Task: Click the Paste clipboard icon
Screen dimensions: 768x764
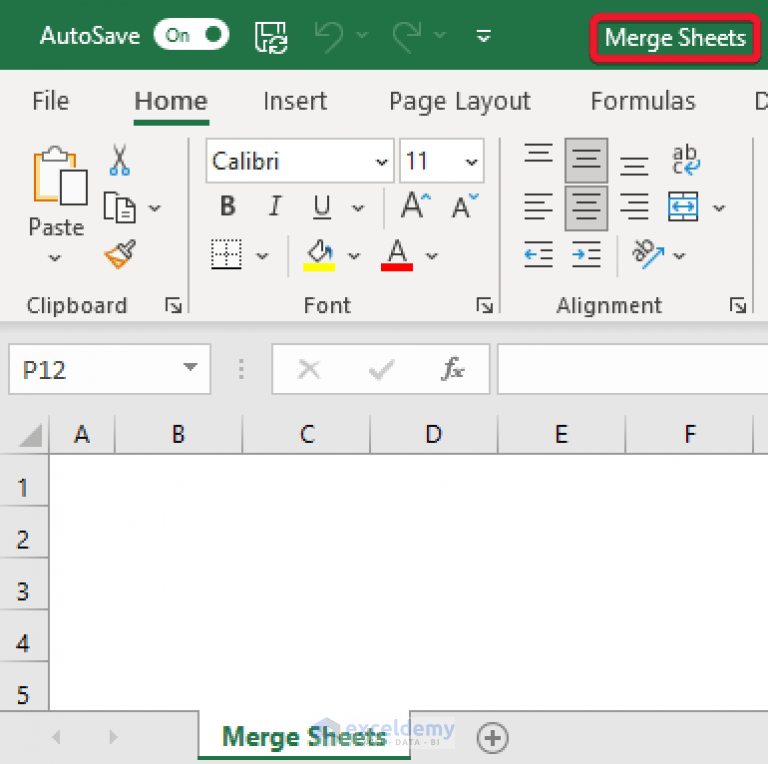Action: [x=60, y=175]
